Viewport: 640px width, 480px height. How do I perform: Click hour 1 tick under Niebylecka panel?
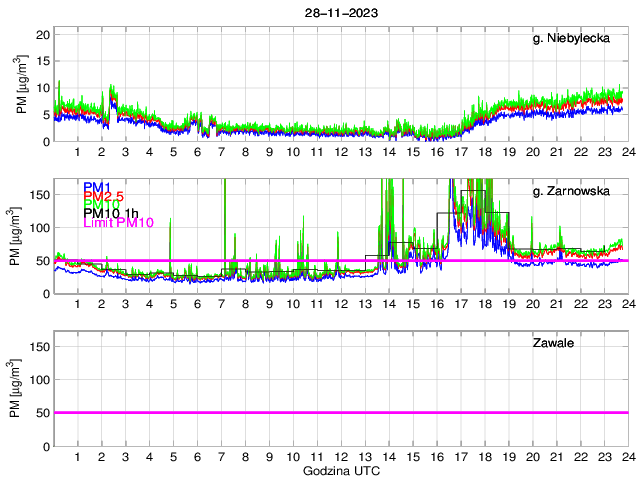[77, 152]
